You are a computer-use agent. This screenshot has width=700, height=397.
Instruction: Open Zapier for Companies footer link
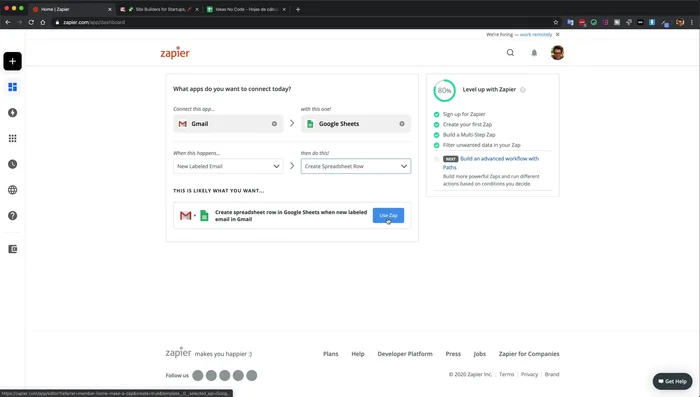click(x=529, y=354)
